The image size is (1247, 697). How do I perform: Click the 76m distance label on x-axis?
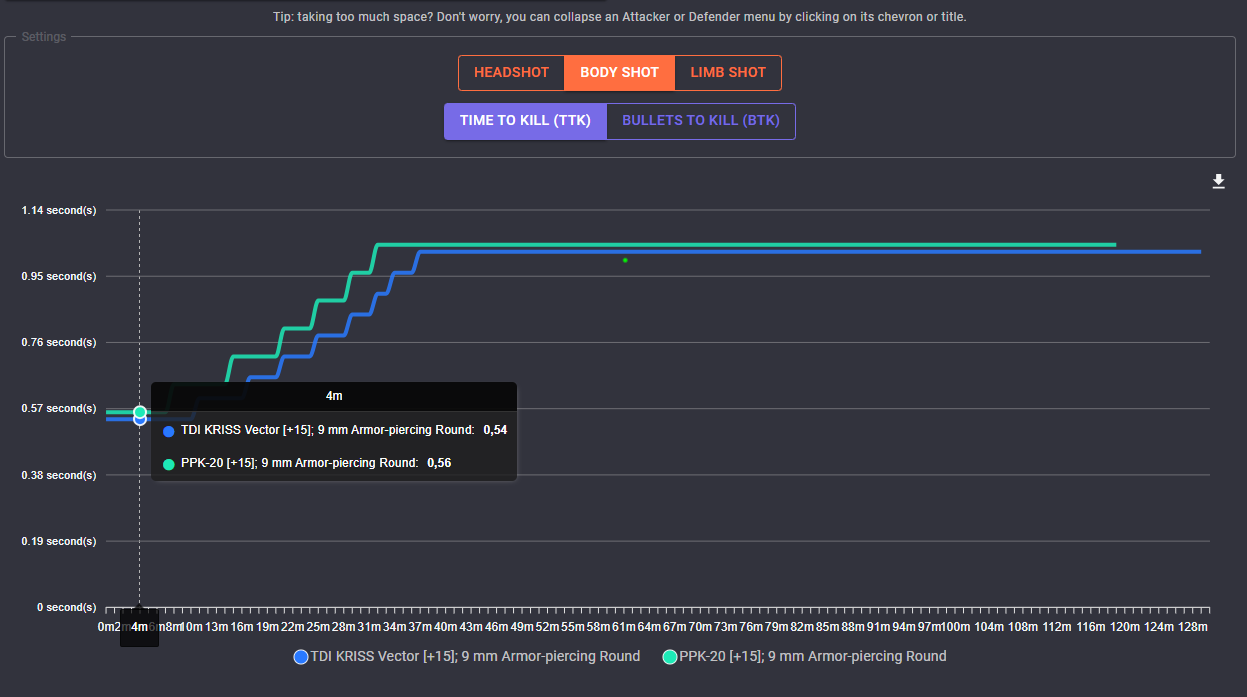tap(752, 627)
